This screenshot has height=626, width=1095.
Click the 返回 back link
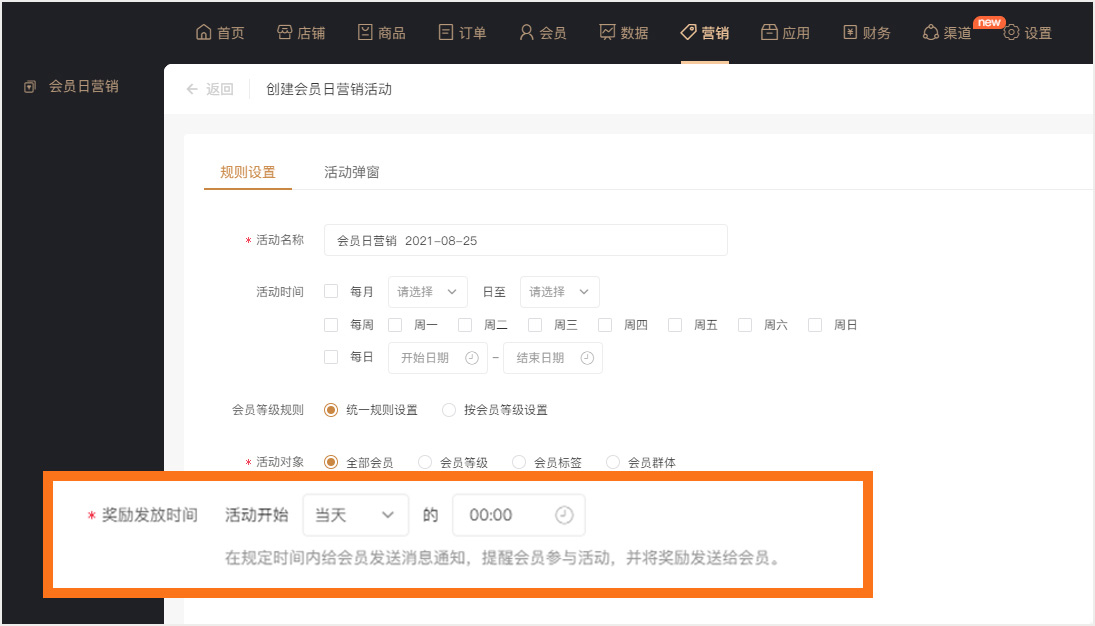[x=209, y=89]
